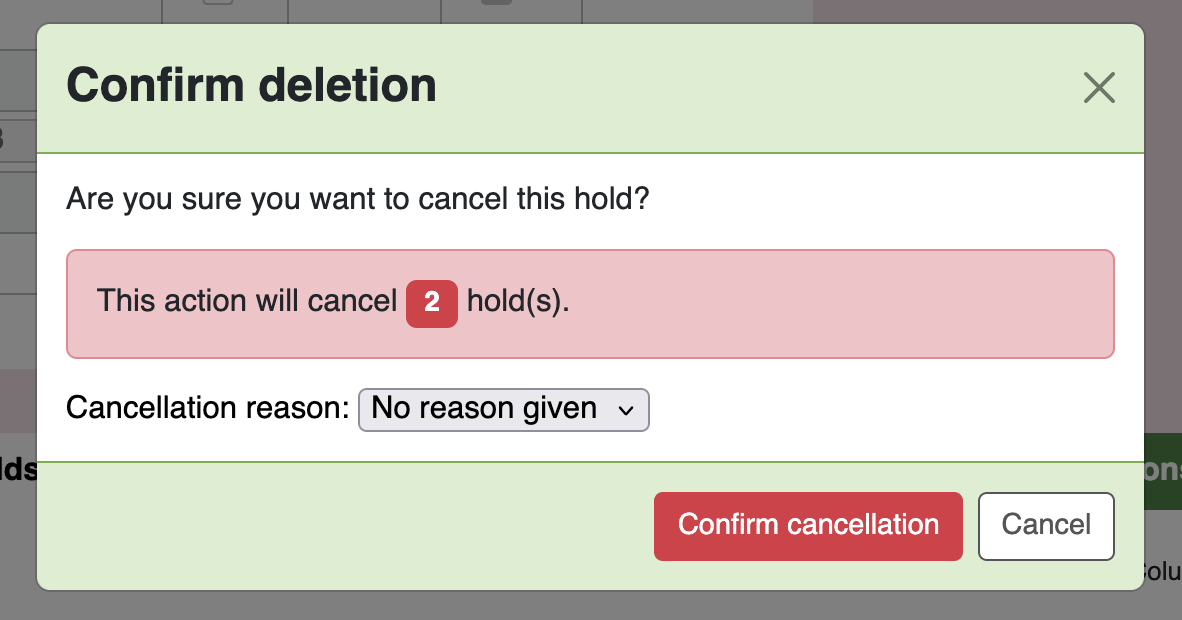Click the chevron arrow beside No reason given

coord(627,410)
